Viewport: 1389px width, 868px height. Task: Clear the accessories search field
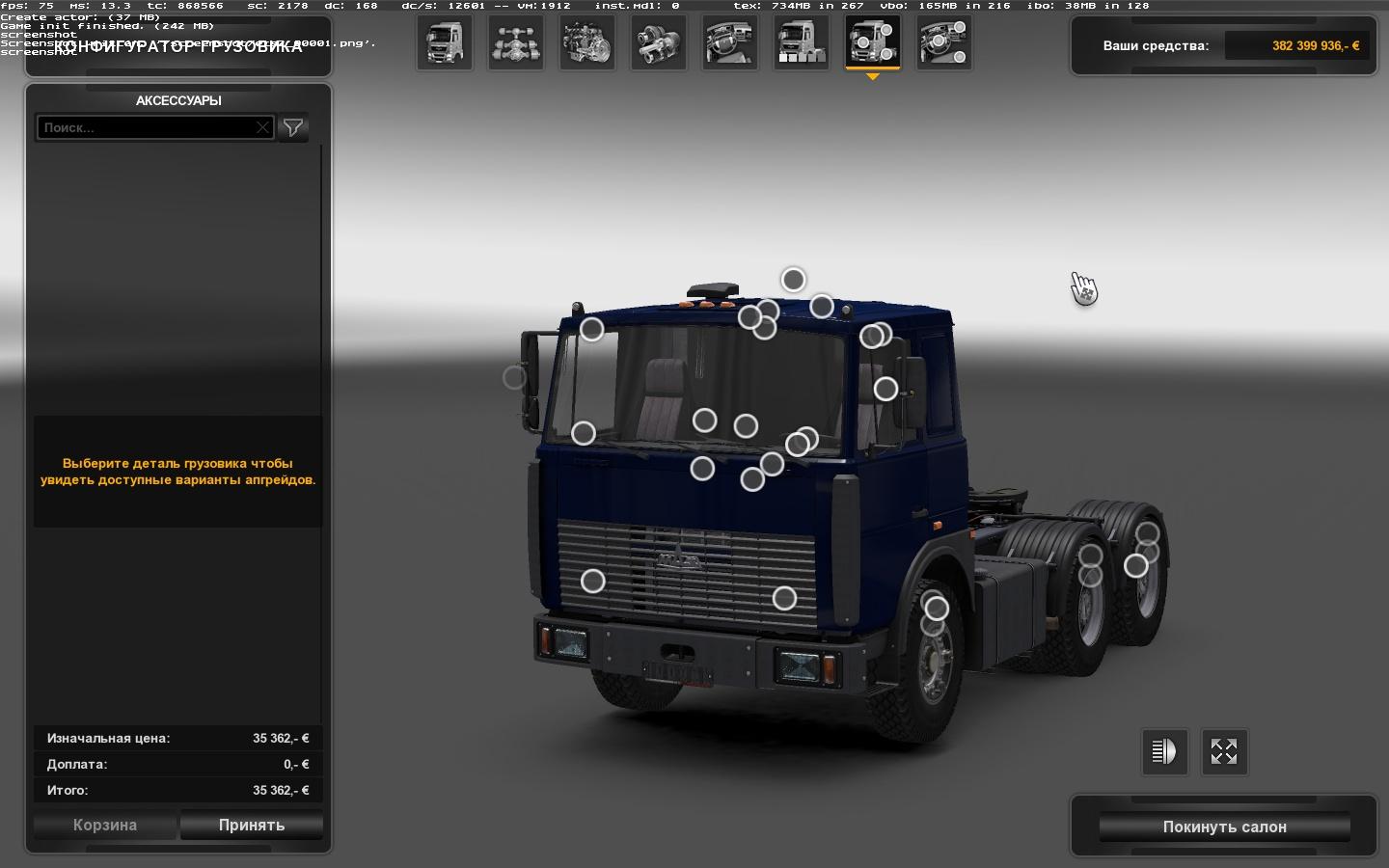coord(262,127)
